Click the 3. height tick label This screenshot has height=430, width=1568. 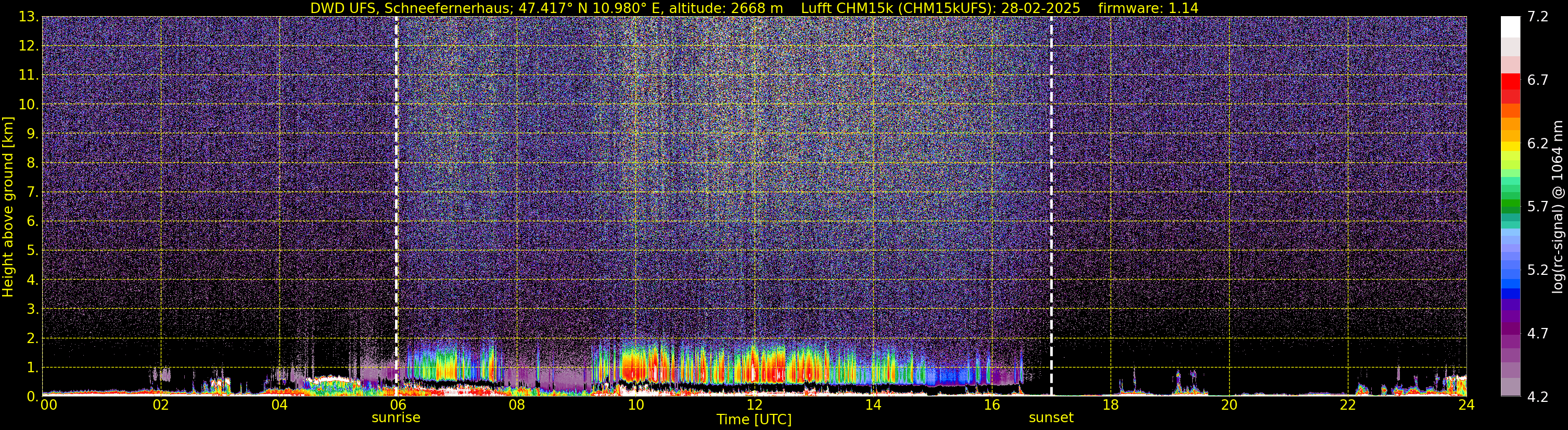point(32,309)
